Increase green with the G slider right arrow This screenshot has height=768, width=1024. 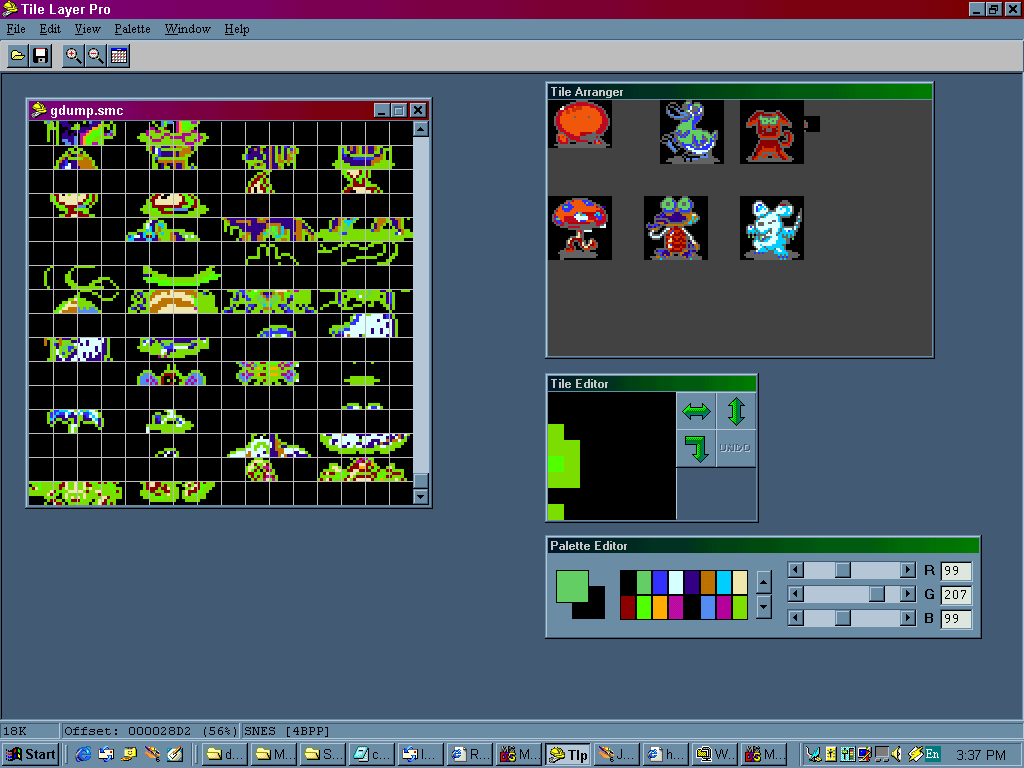coord(908,594)
